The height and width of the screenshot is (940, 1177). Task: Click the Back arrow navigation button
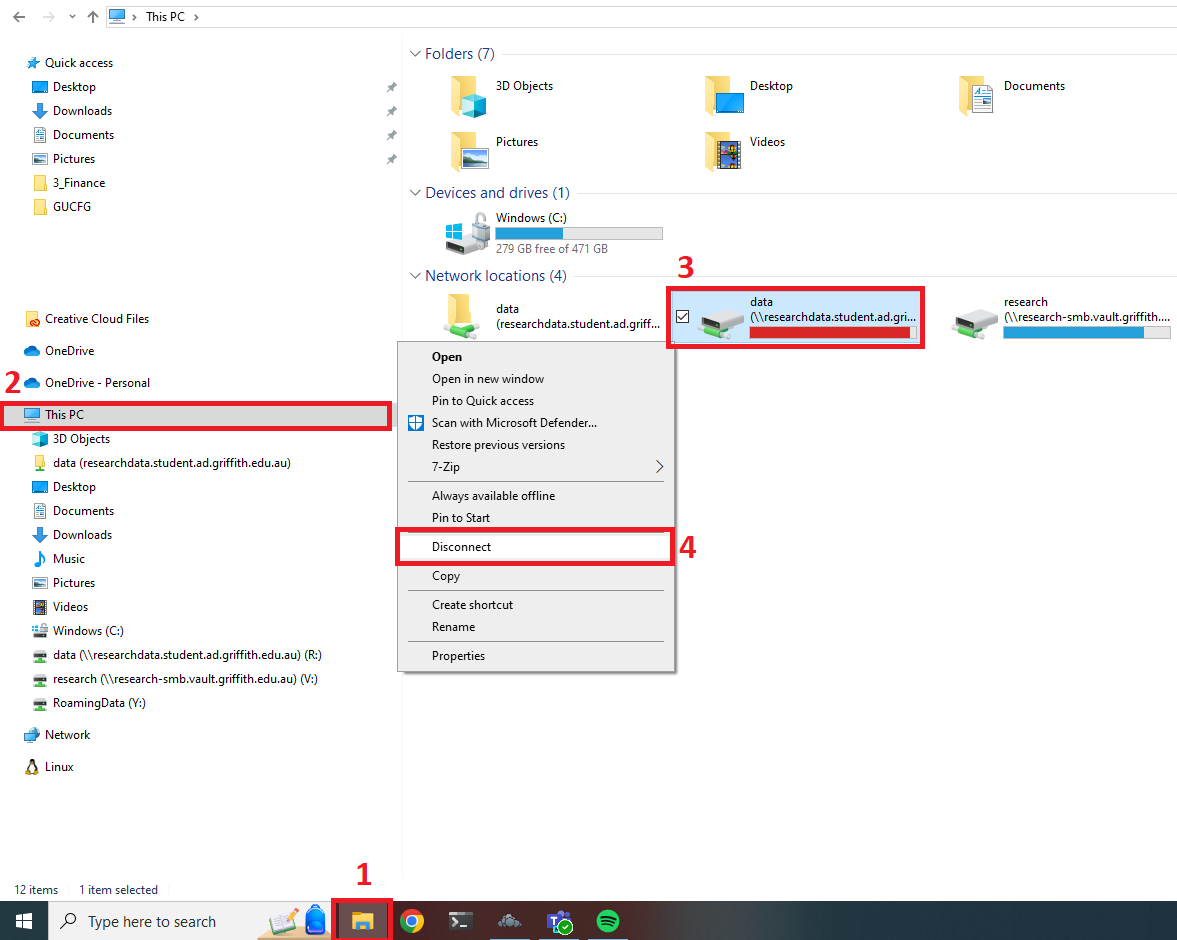click(19, 17)
